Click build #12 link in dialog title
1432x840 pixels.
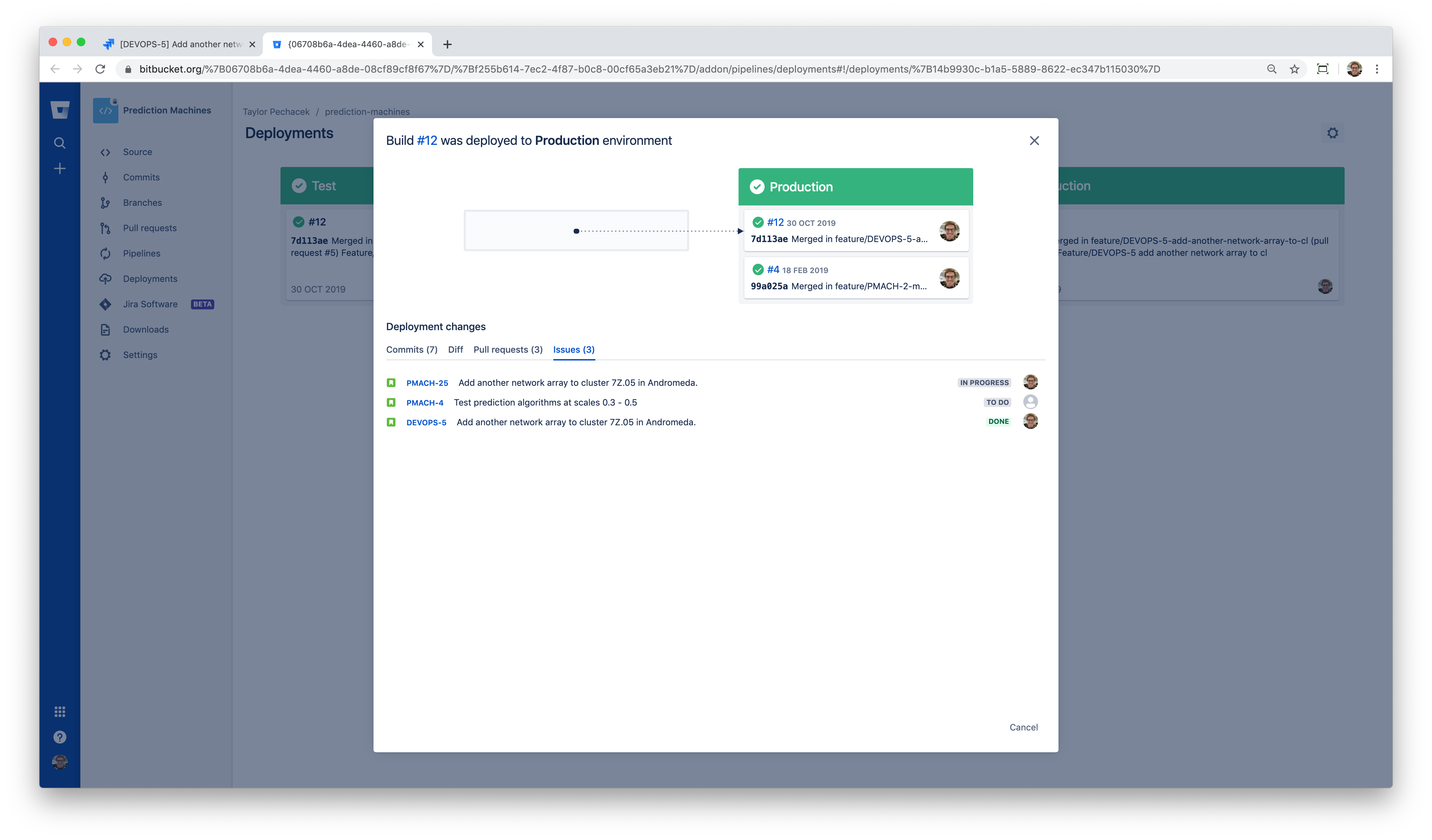pos(427,141)
